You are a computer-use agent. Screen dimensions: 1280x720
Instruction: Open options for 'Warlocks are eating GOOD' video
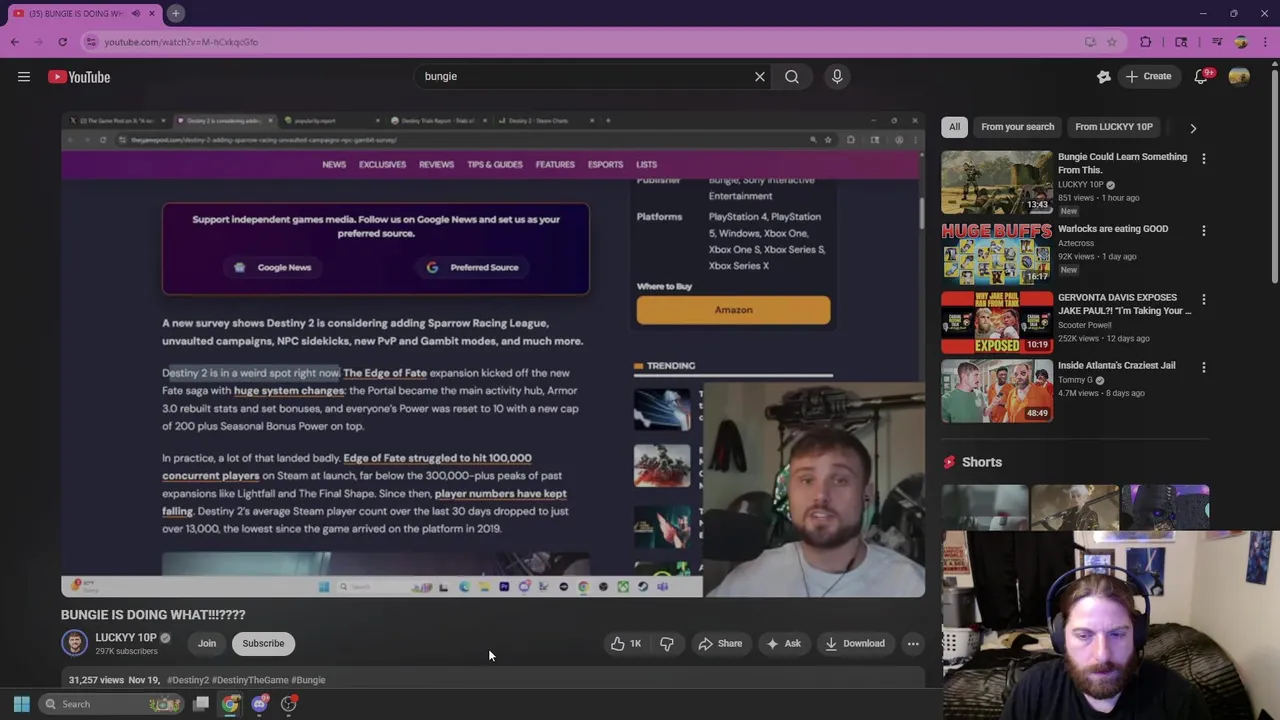point(1204,231)
